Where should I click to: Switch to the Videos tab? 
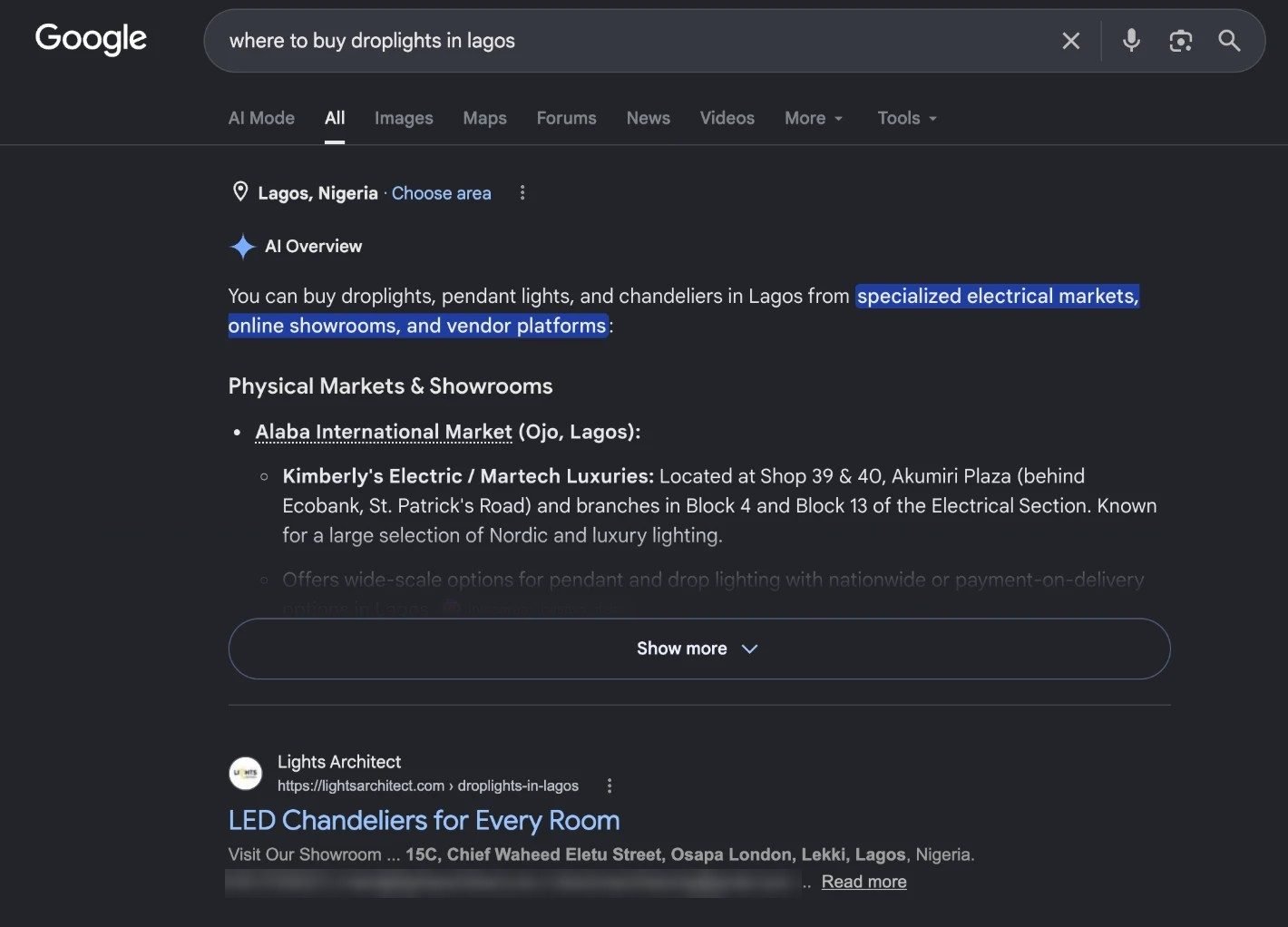tap(727, 118)
